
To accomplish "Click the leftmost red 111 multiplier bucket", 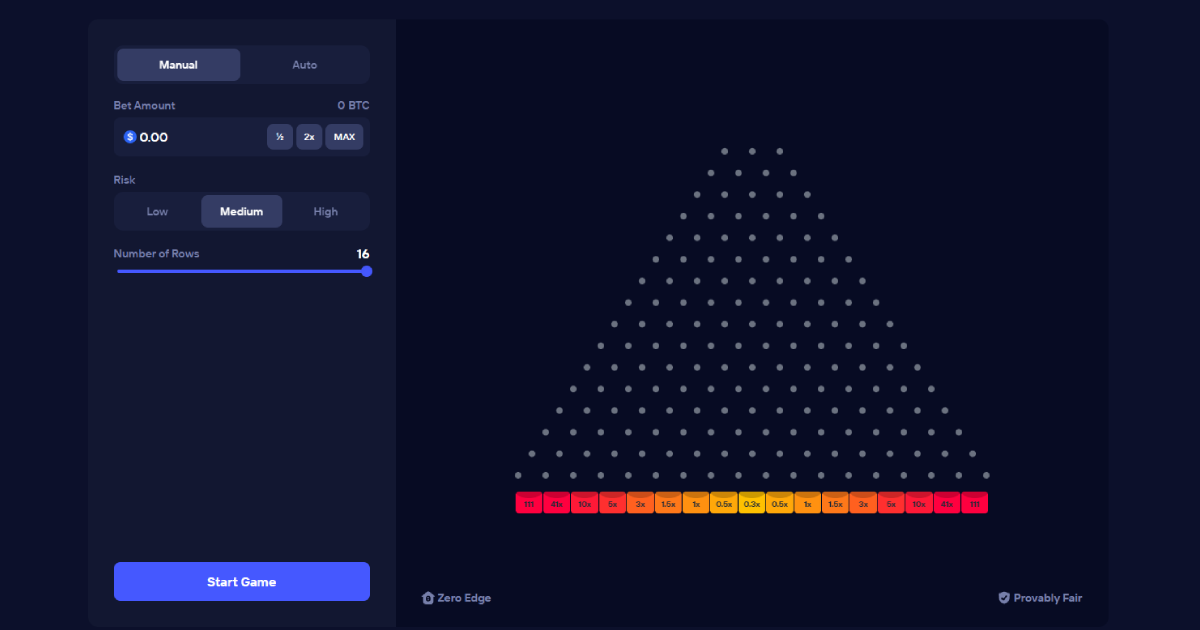I will pos(529,503).
